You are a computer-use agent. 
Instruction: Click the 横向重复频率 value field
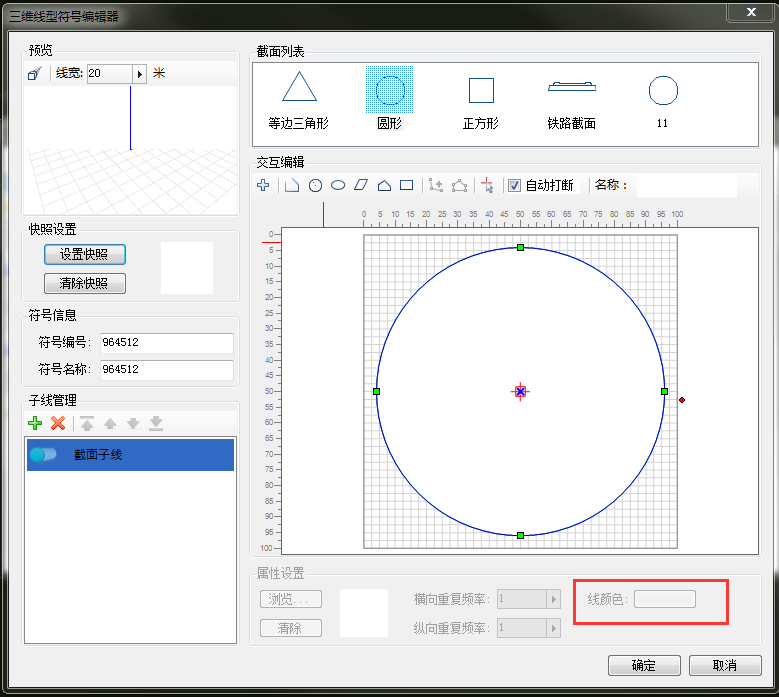pyautogui.click(x=522, y=599)
